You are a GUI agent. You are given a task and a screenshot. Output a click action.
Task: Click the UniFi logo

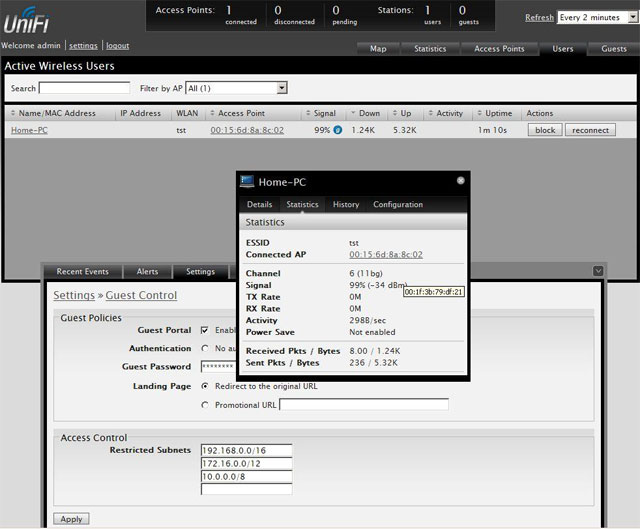pos(27,20)
